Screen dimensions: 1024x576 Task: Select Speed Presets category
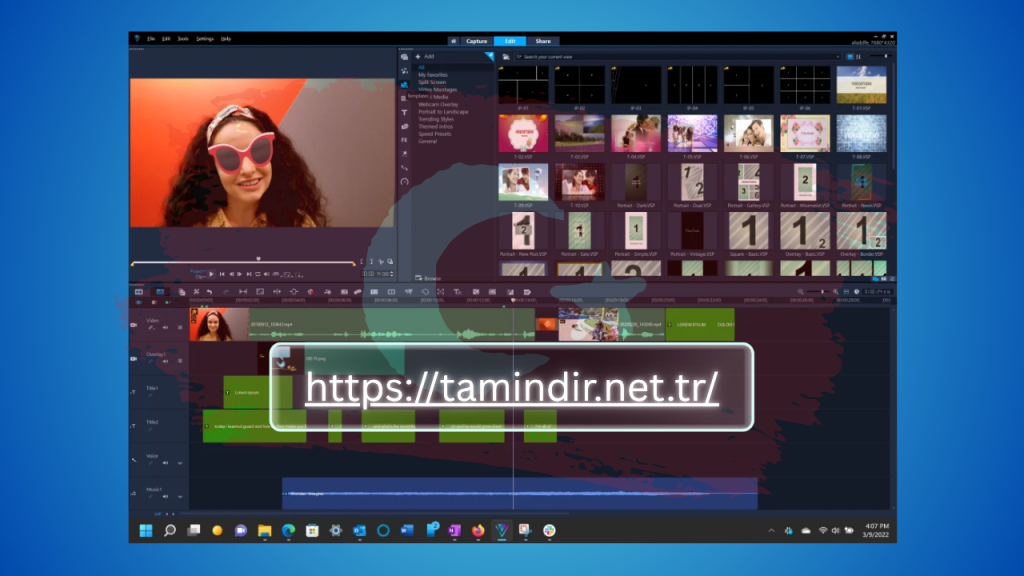click(434, 134)
